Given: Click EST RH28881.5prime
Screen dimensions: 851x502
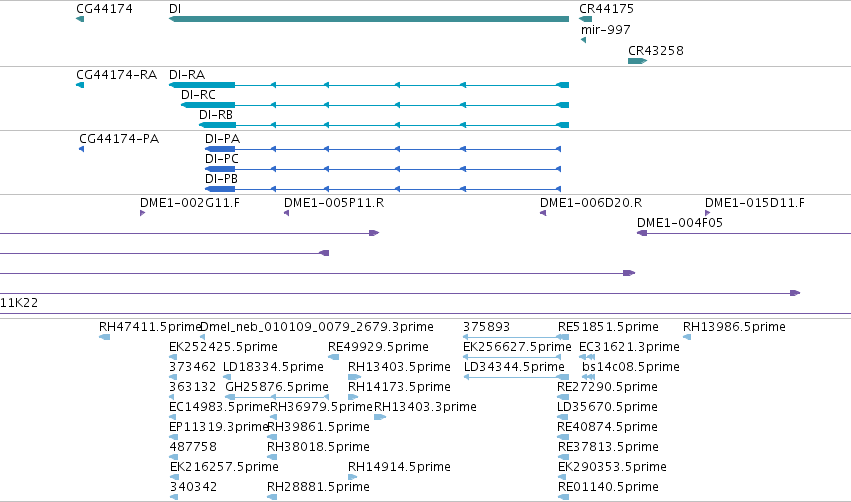Looking at the screenshot, I should coord(319,488).
